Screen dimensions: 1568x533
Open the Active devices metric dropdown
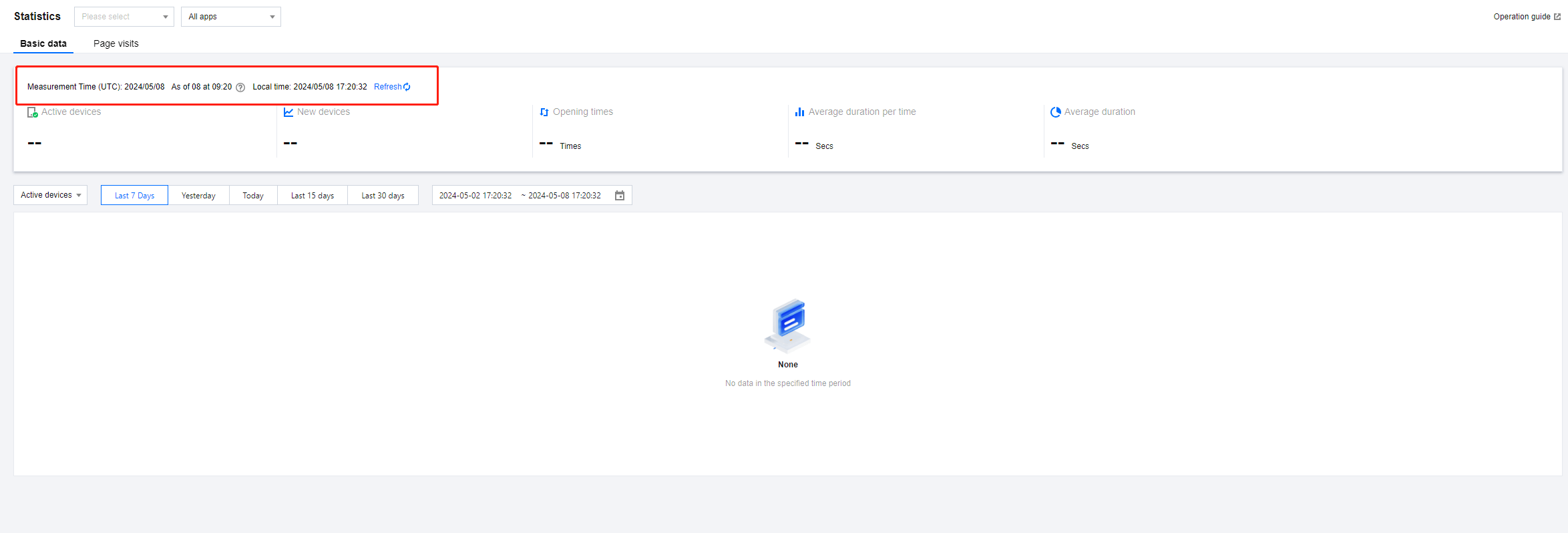pos(51,195)
